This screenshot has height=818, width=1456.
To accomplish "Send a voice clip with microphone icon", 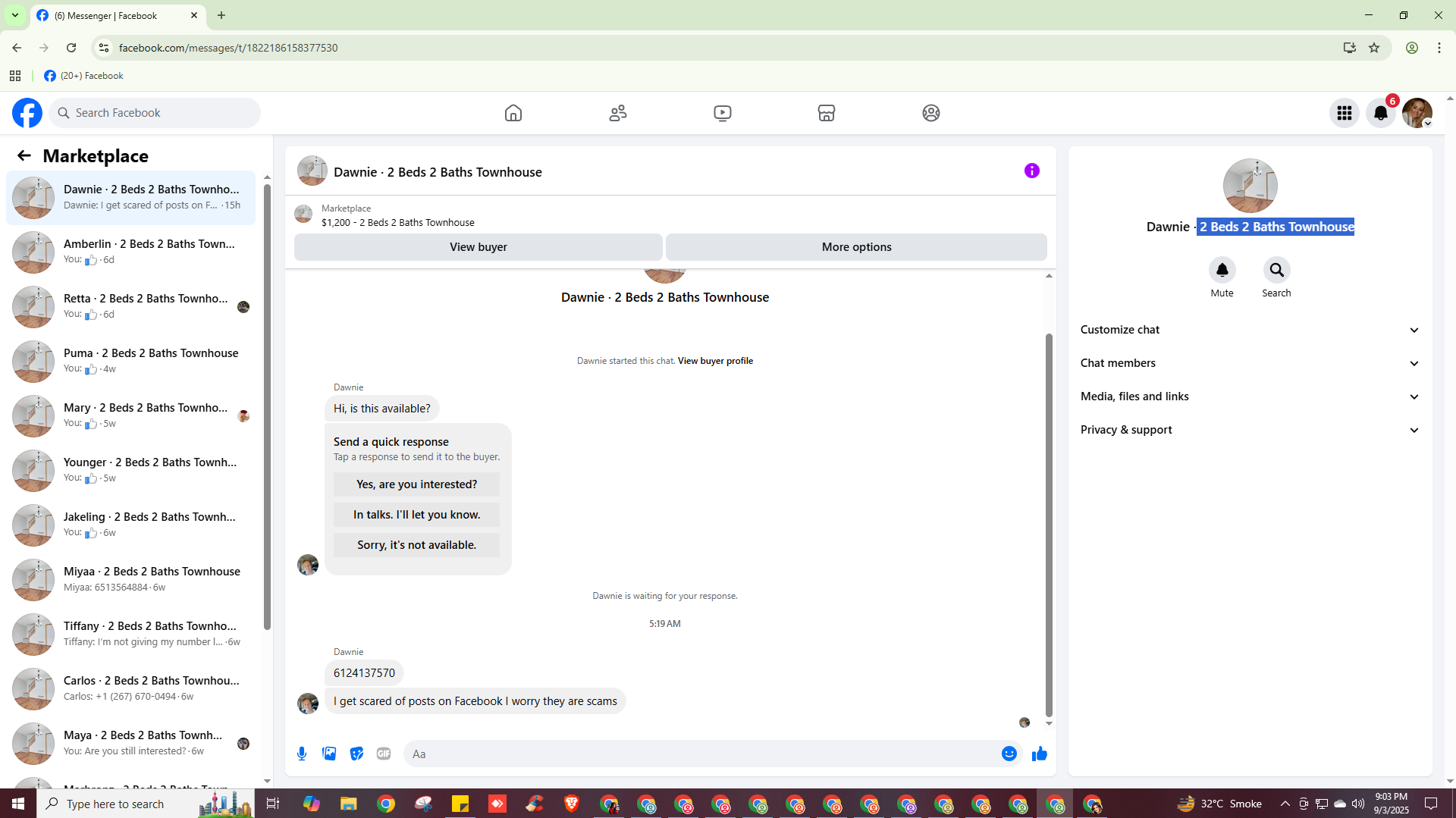I will click(302, 754).
